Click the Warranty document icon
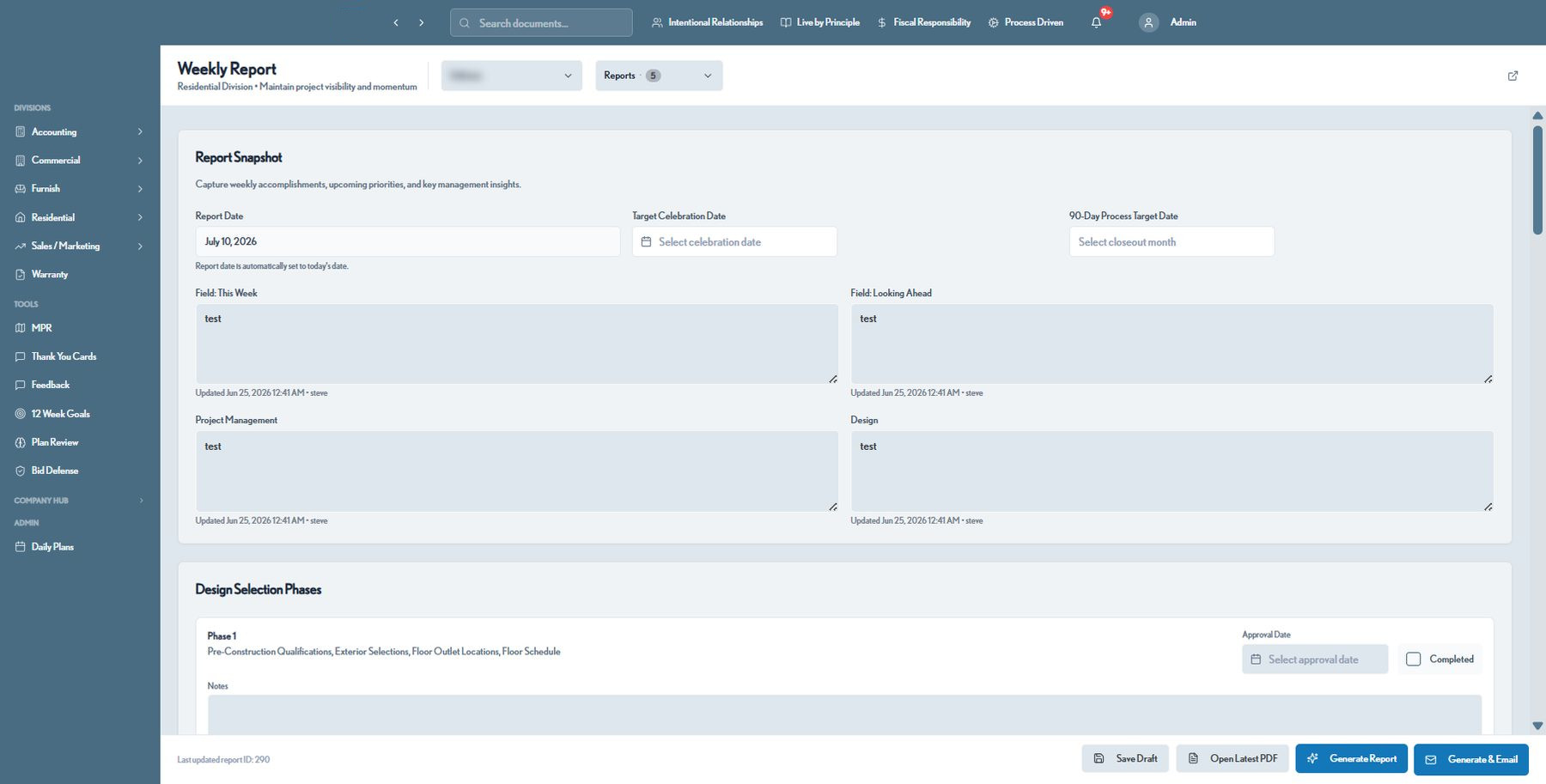Viewport: 1546px width, 784px height. [21, 274]
